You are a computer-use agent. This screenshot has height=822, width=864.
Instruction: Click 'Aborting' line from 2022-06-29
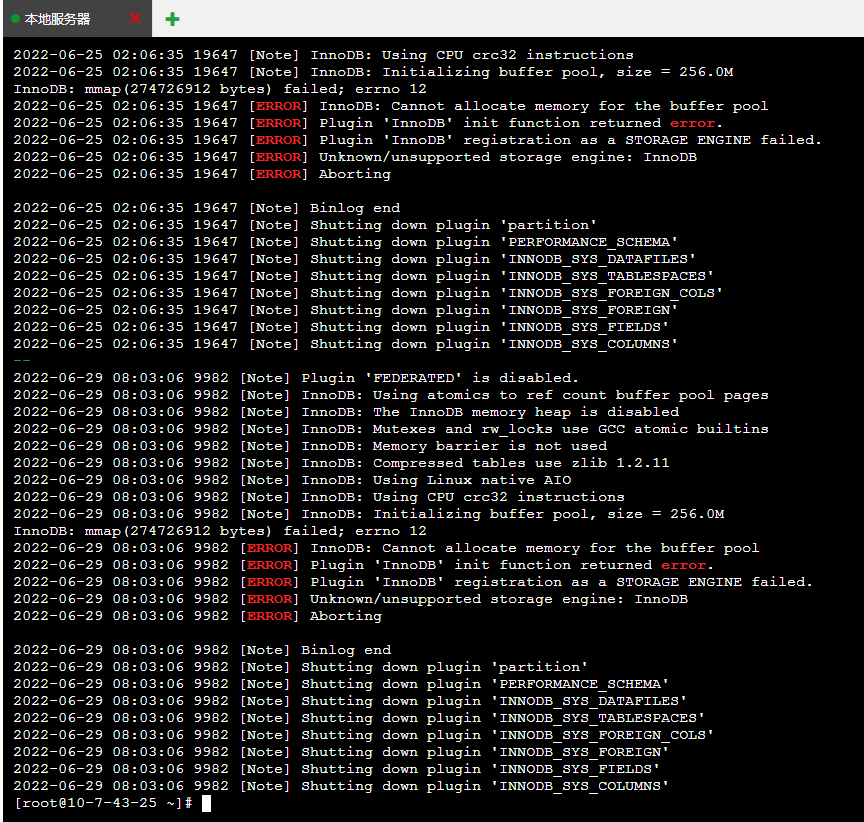[x=346, y=616]
